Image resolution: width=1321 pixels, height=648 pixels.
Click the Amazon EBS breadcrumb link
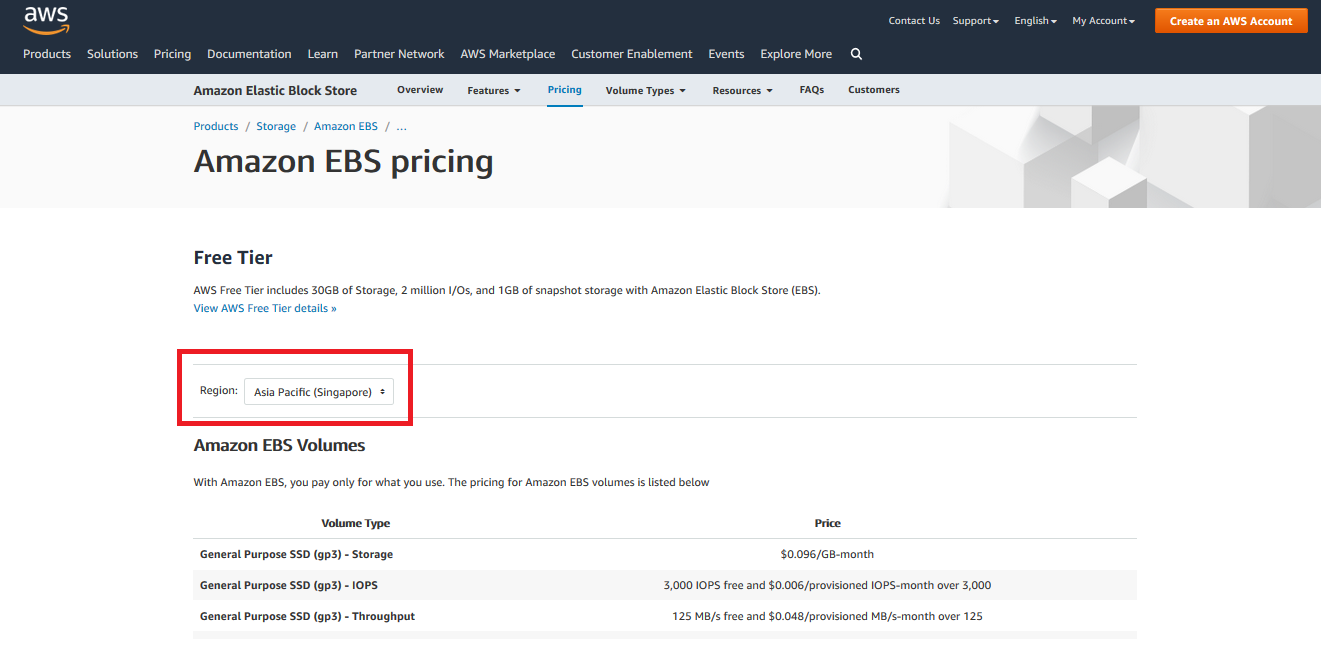coord(346,126)
